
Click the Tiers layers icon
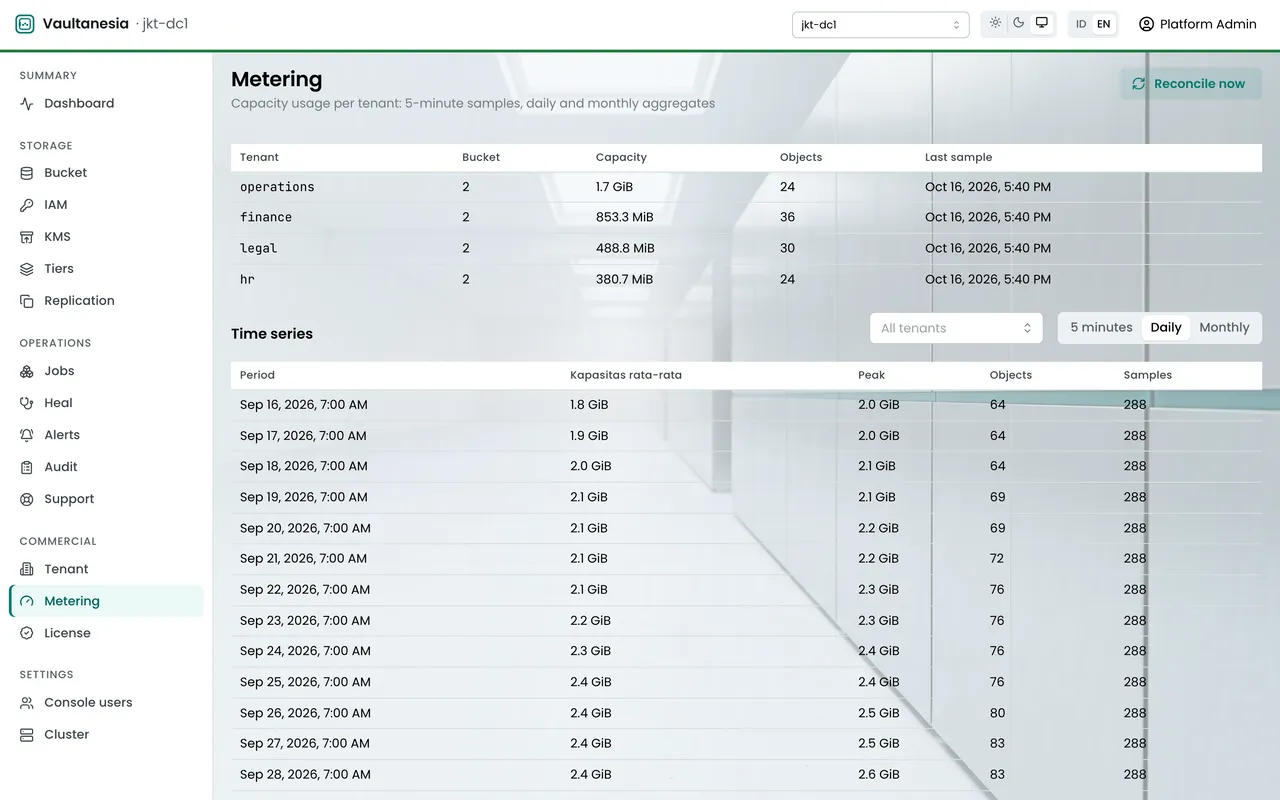click(27, 269)
